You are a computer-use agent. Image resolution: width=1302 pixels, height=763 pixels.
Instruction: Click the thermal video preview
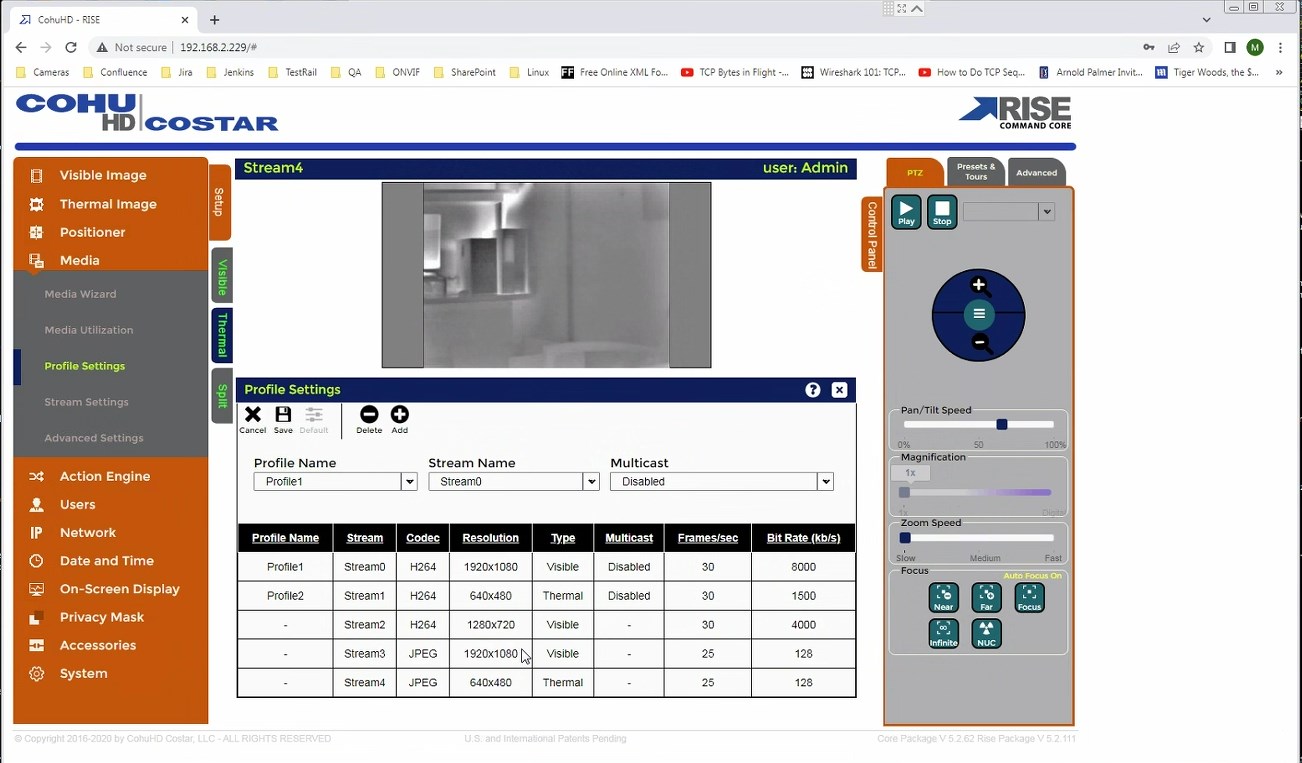(x=546, y=275)
